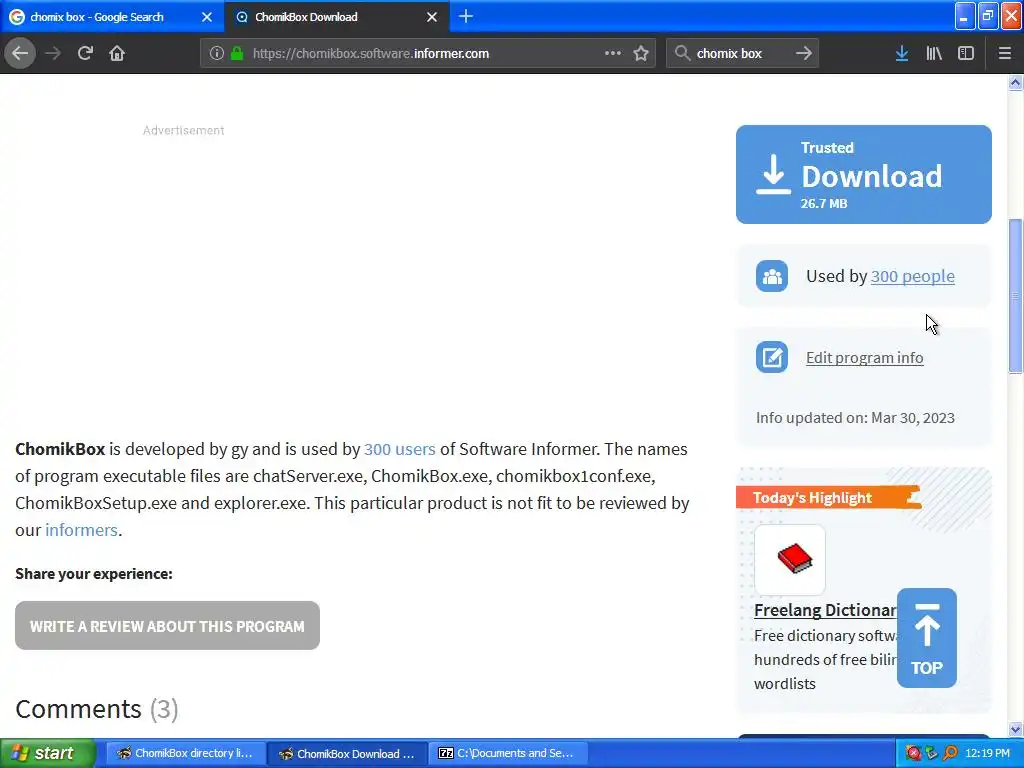Image resolution: width=1024 pixels, height=768 pixels.
Task: Switch to ChomikBox Download taskbar window
Action: click(347, 754)
